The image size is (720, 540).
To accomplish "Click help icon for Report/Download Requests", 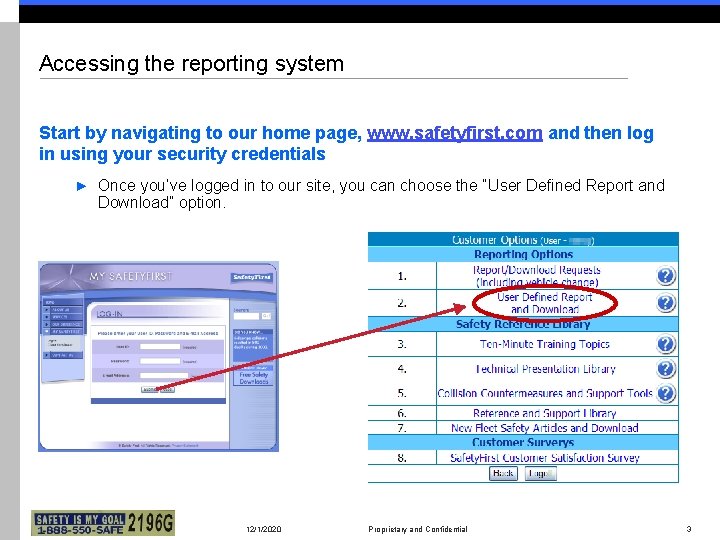I will point(666,276).
